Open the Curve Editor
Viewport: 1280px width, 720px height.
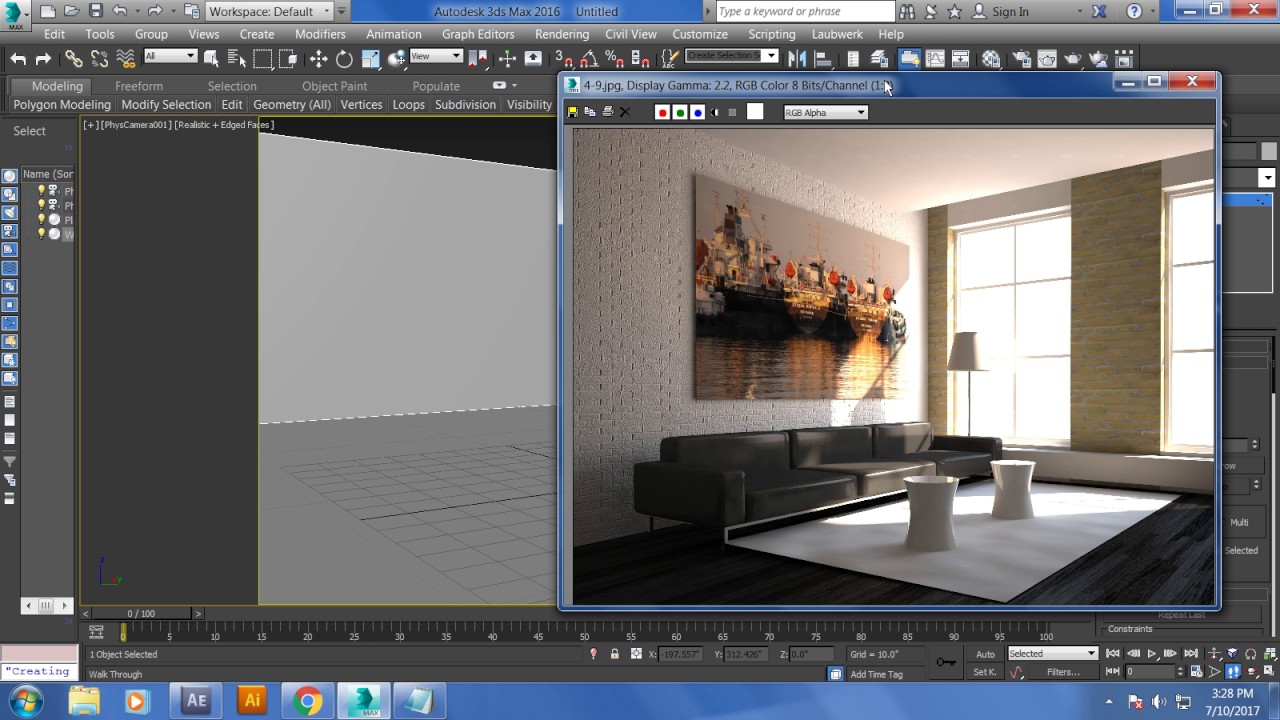tap(935, 58)
